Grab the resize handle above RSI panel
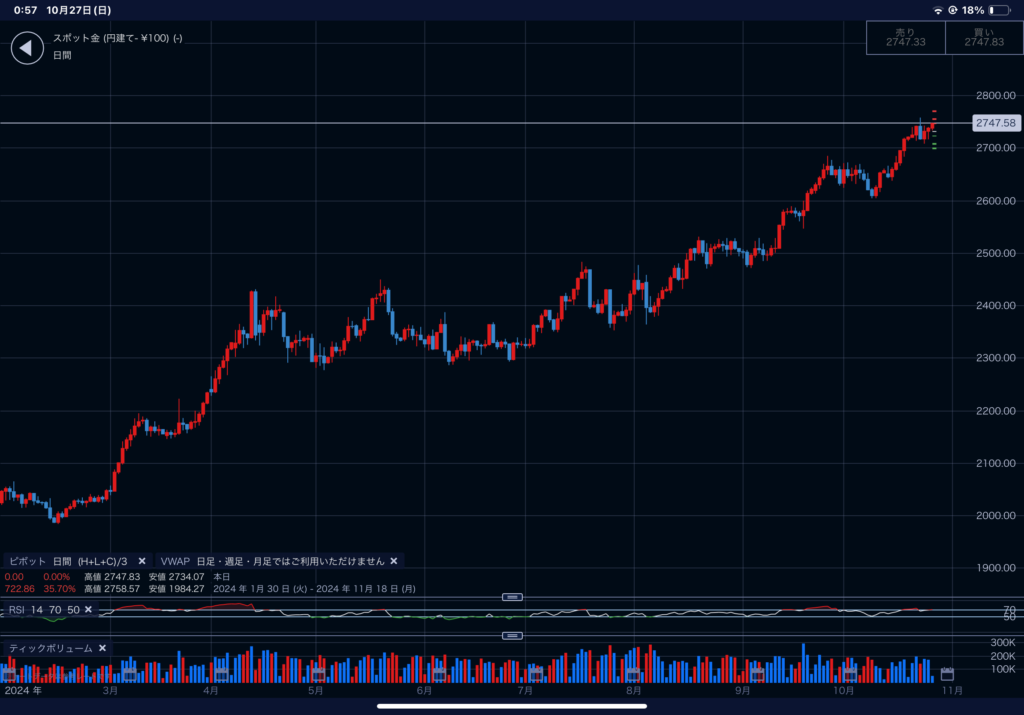The image size is (1024, 715). [512, 596]
